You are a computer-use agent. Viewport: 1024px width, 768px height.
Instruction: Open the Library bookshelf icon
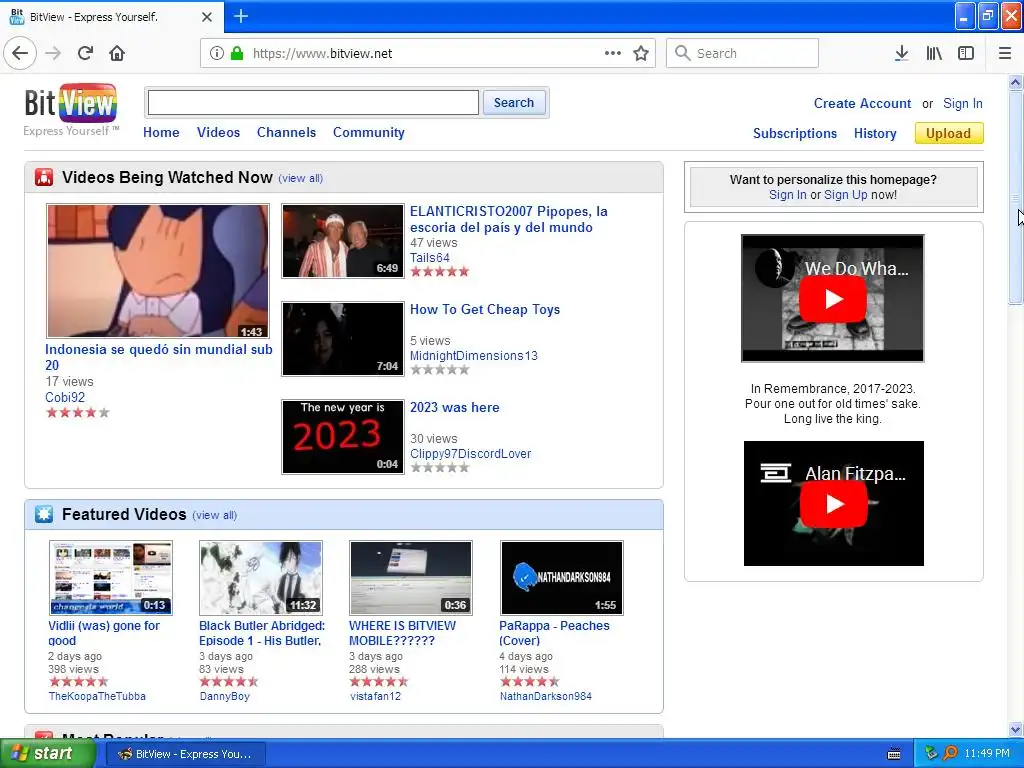(x=934, y=54)
